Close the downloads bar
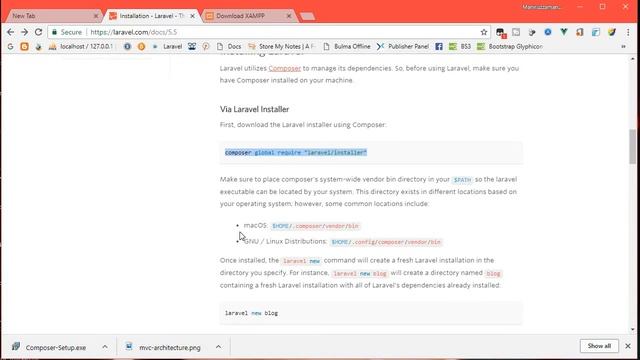 click(x=628, y=346)
